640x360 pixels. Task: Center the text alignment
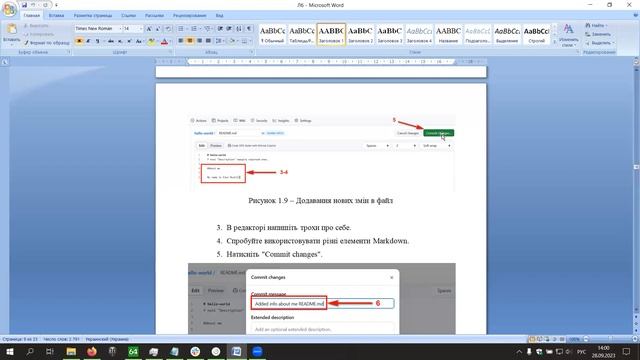(190, 41)
